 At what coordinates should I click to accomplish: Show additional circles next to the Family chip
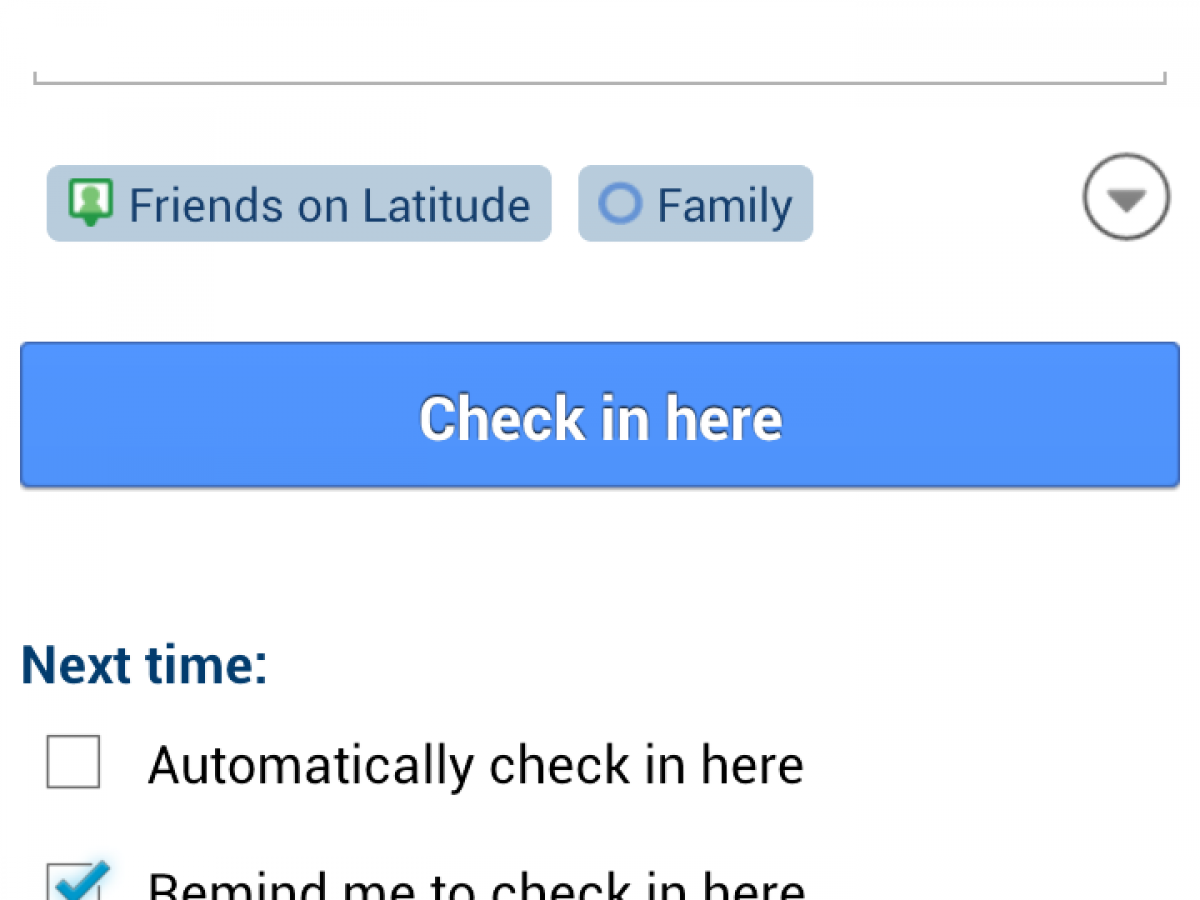pos(1126,197)
